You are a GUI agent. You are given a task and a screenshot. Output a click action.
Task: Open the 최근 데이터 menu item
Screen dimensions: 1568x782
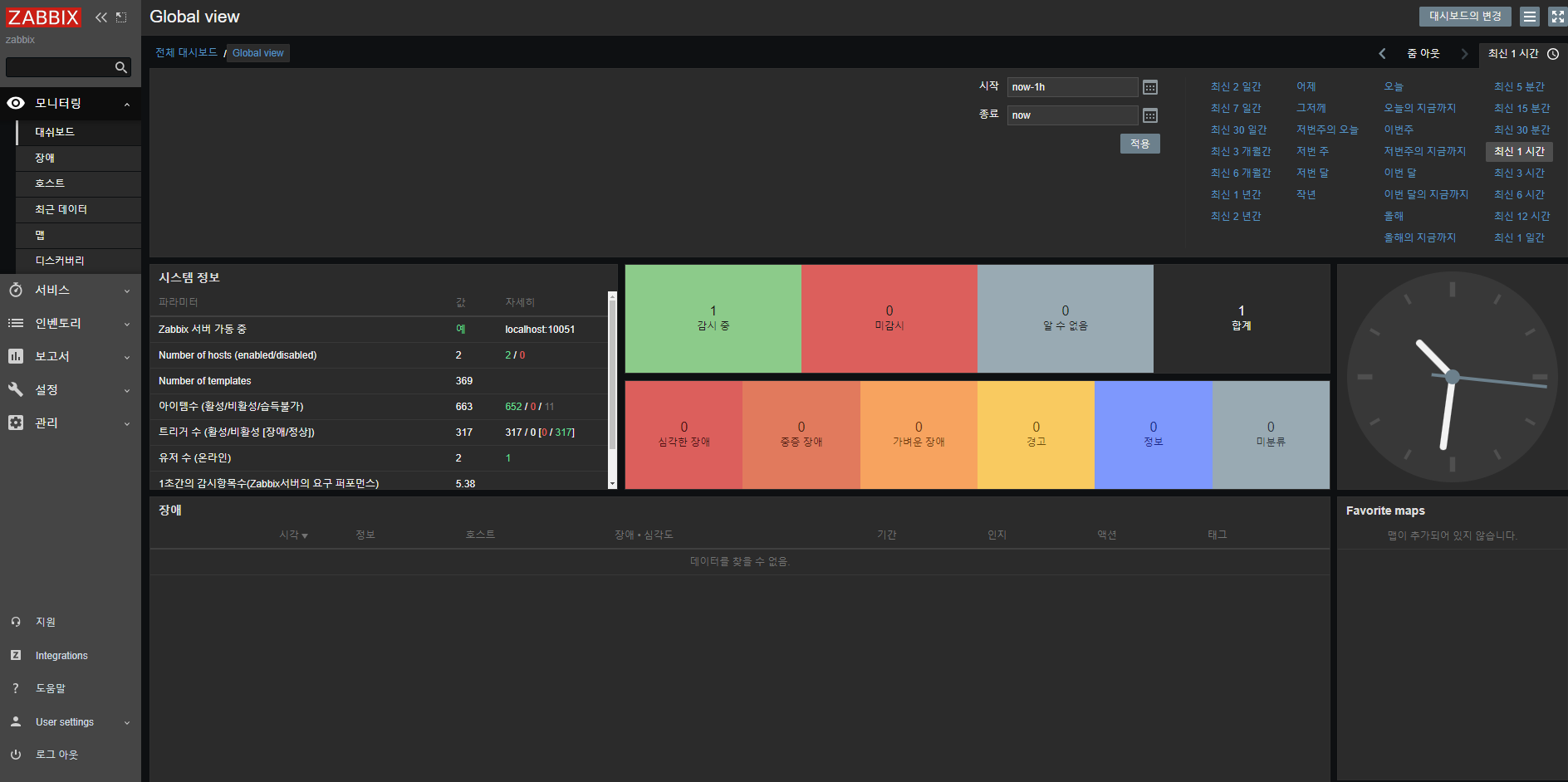(x=79, y=209)
